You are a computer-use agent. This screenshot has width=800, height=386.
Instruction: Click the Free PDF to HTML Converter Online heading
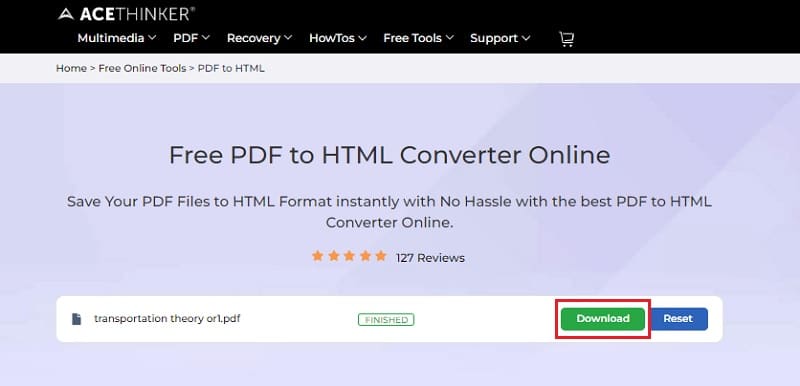(389, 155)
